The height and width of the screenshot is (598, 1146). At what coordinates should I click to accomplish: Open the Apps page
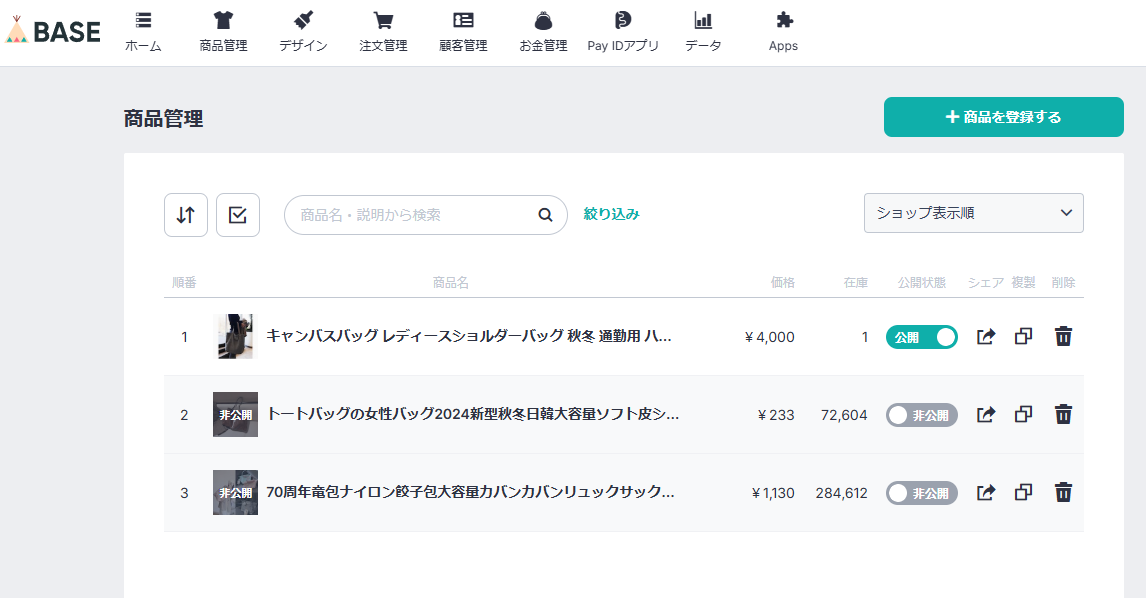tap(783, 32)
